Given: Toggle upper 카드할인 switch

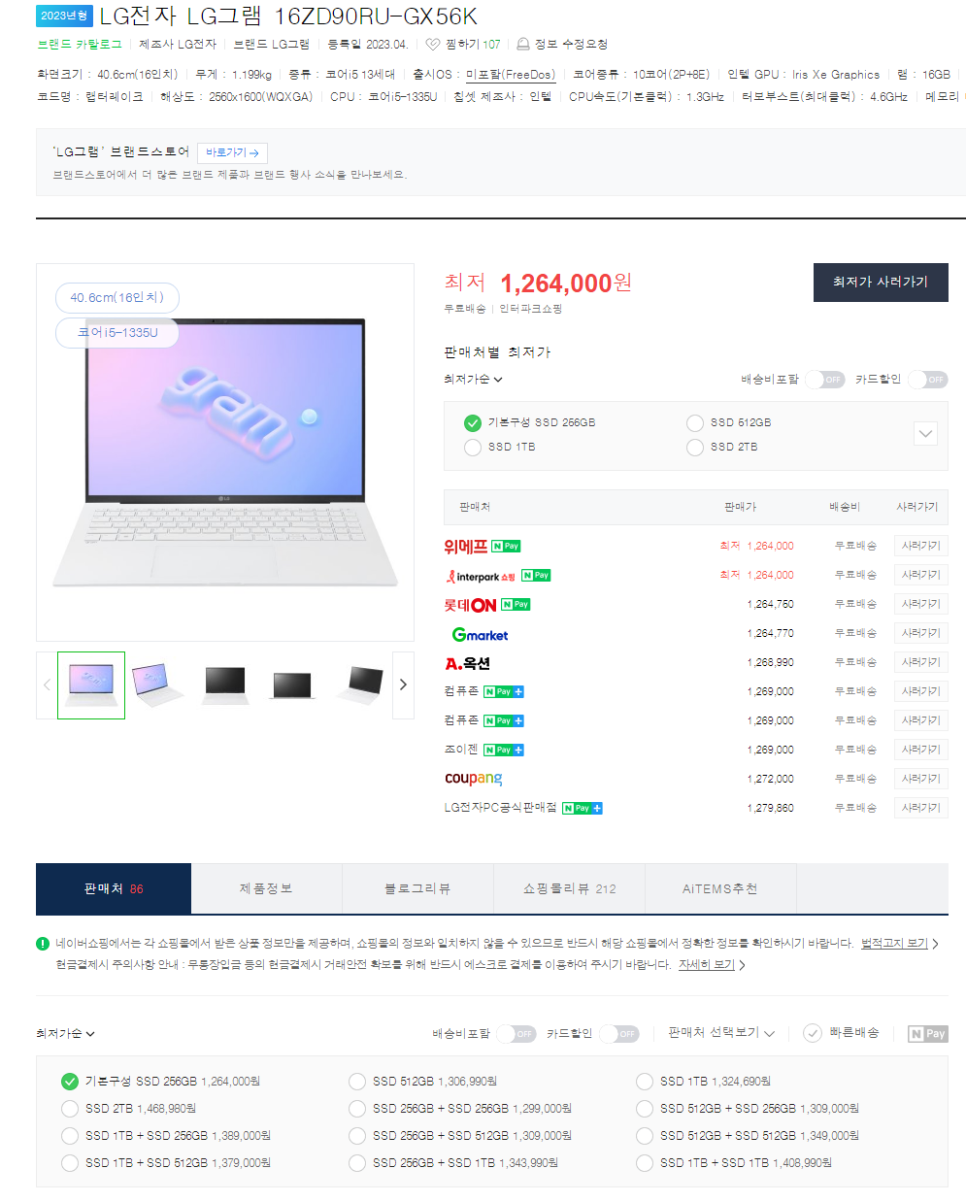Looking at the screenshot, I should pyautogui.click(x=928, y=380).
